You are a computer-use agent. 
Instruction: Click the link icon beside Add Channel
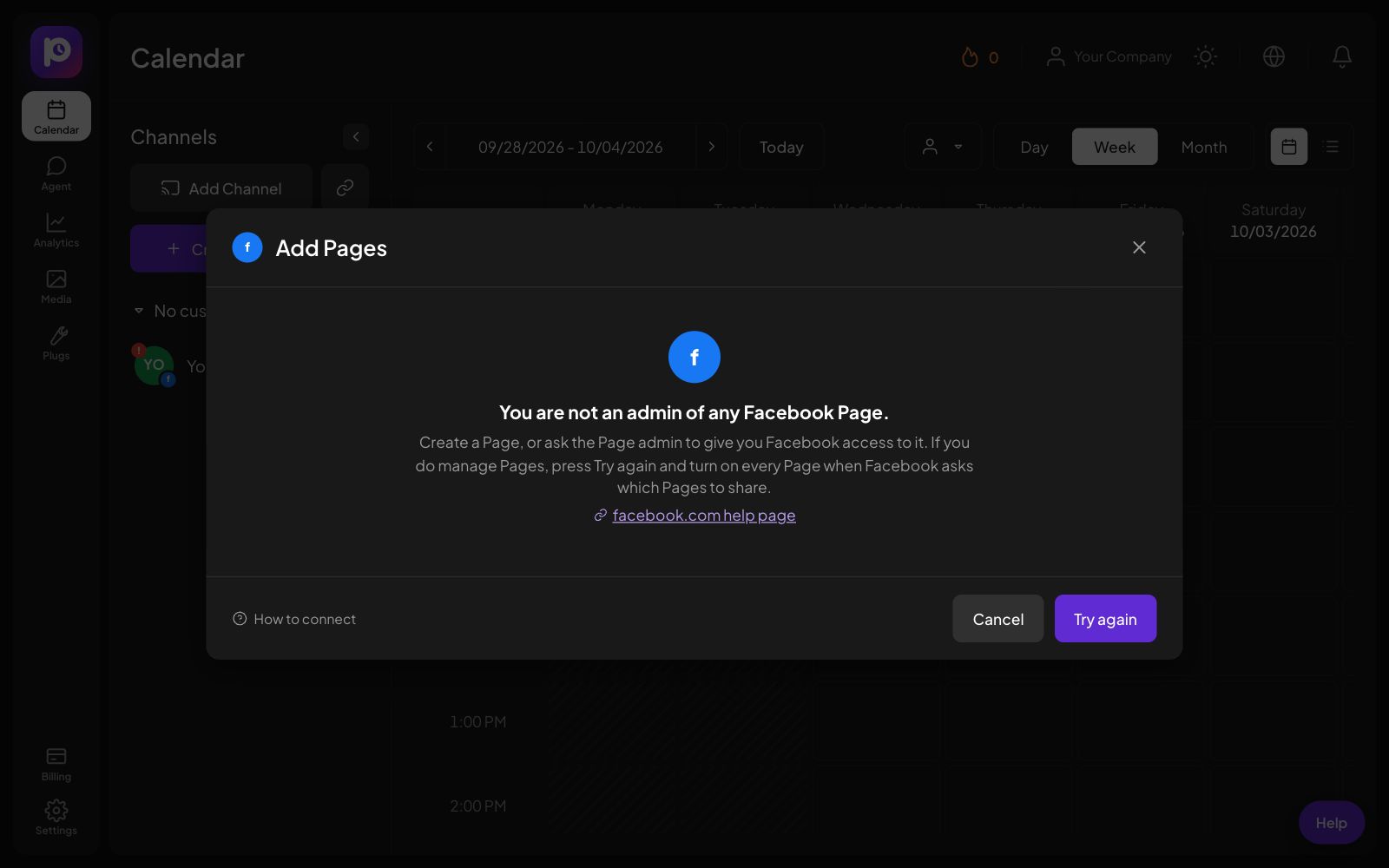point(345,188)
